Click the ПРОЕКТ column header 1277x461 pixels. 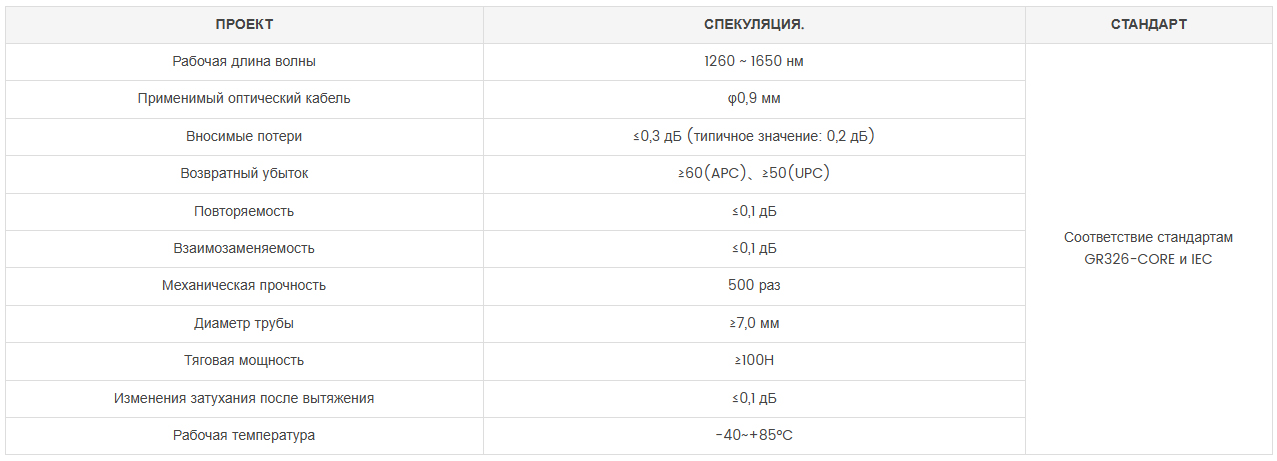pos(244,24)
